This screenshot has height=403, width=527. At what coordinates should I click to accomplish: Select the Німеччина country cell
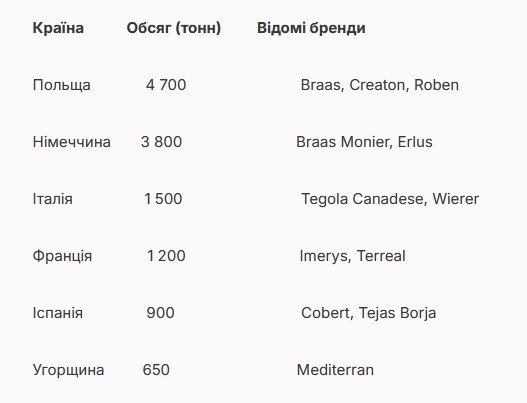pos(72,142)
